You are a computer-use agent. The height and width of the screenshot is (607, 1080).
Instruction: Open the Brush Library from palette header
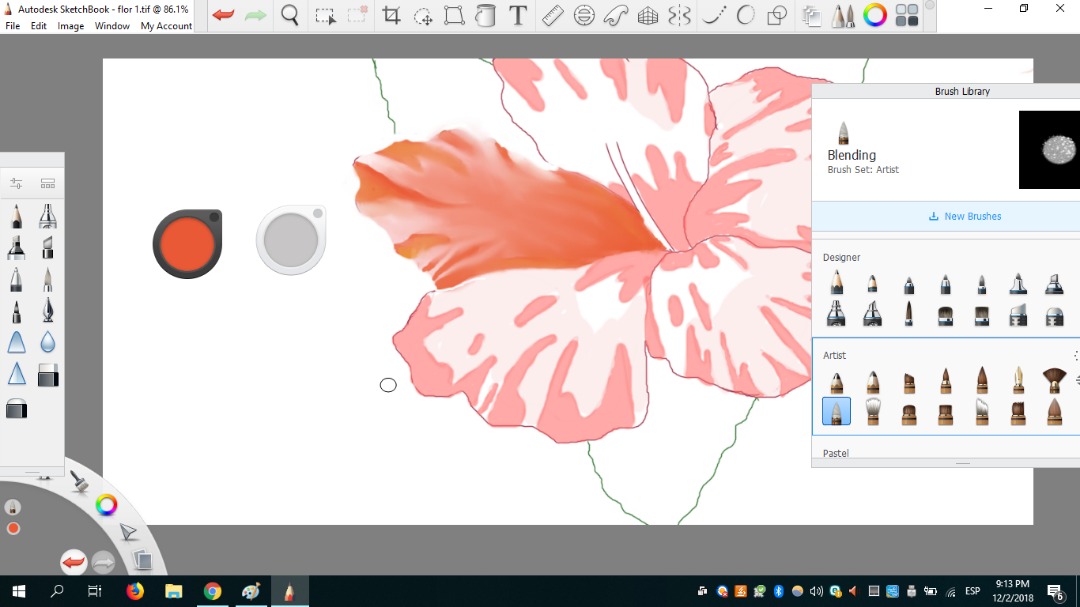point(47,183)
